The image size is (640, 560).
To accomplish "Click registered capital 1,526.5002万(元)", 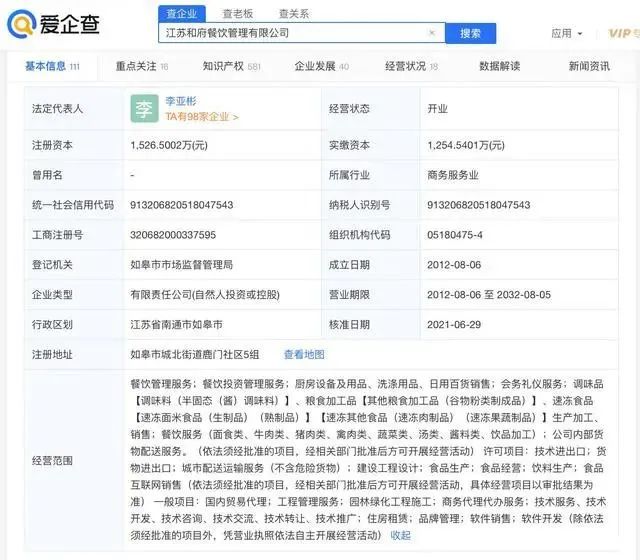I will click(x=169, y=145).
